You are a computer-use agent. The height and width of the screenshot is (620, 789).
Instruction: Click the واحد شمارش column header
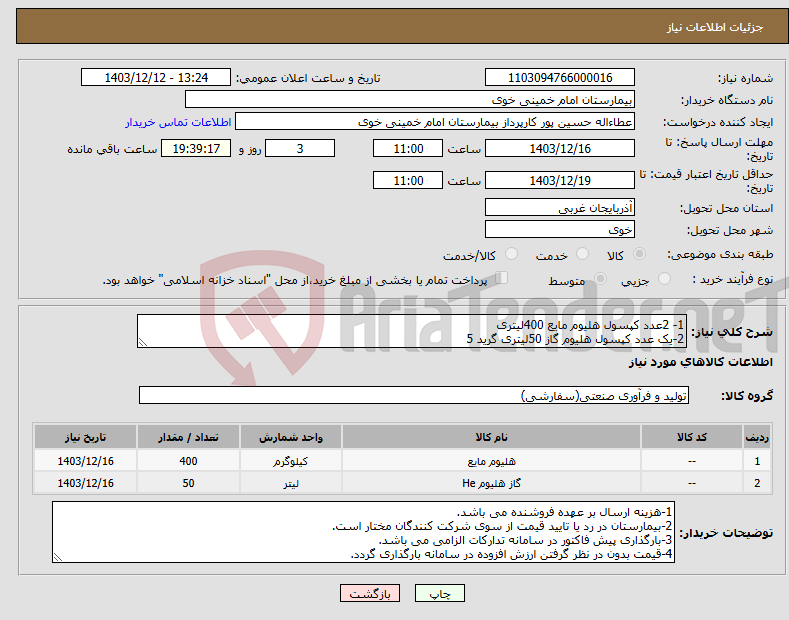click(x=291, y=437)
